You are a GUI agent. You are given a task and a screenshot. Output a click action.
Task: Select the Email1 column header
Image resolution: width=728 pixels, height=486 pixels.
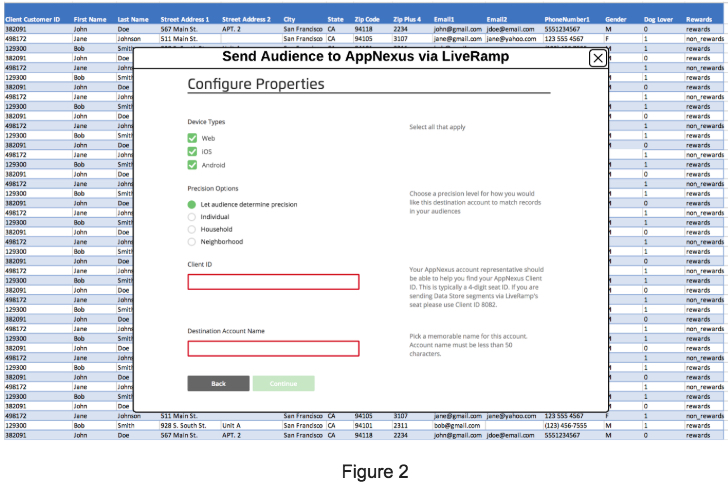point(444,19)
